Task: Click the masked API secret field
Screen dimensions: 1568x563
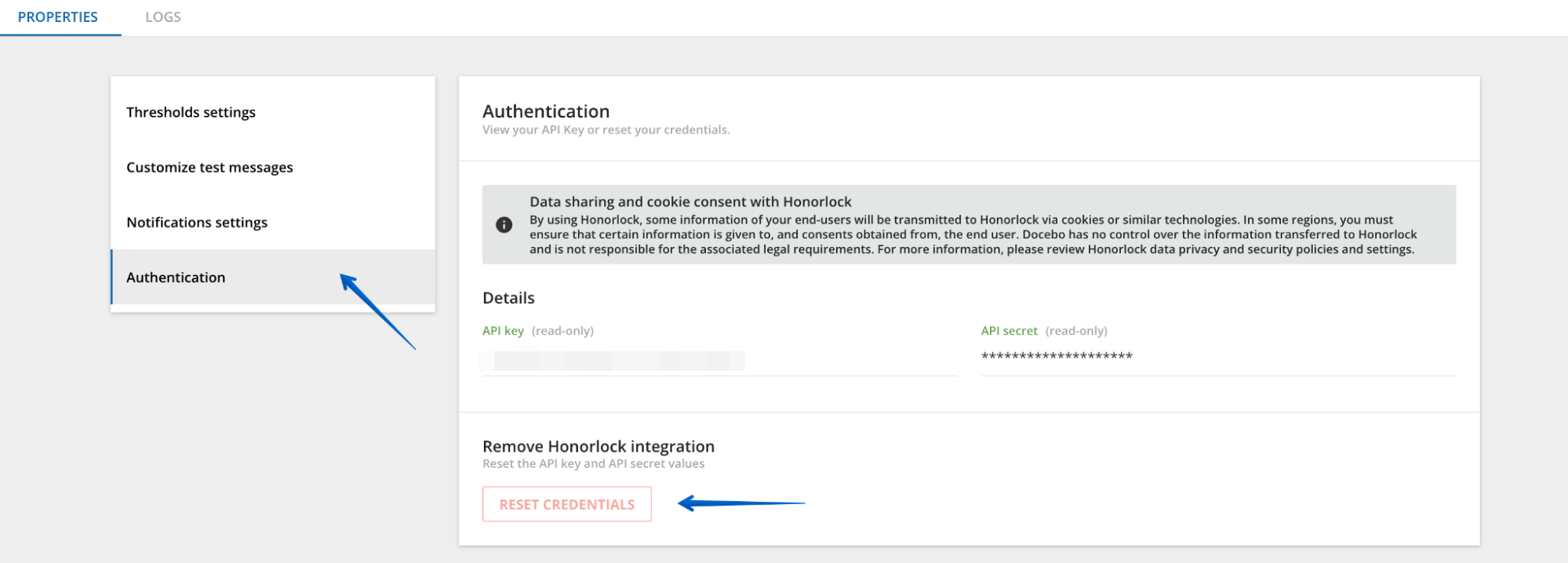Action: 1218,357
